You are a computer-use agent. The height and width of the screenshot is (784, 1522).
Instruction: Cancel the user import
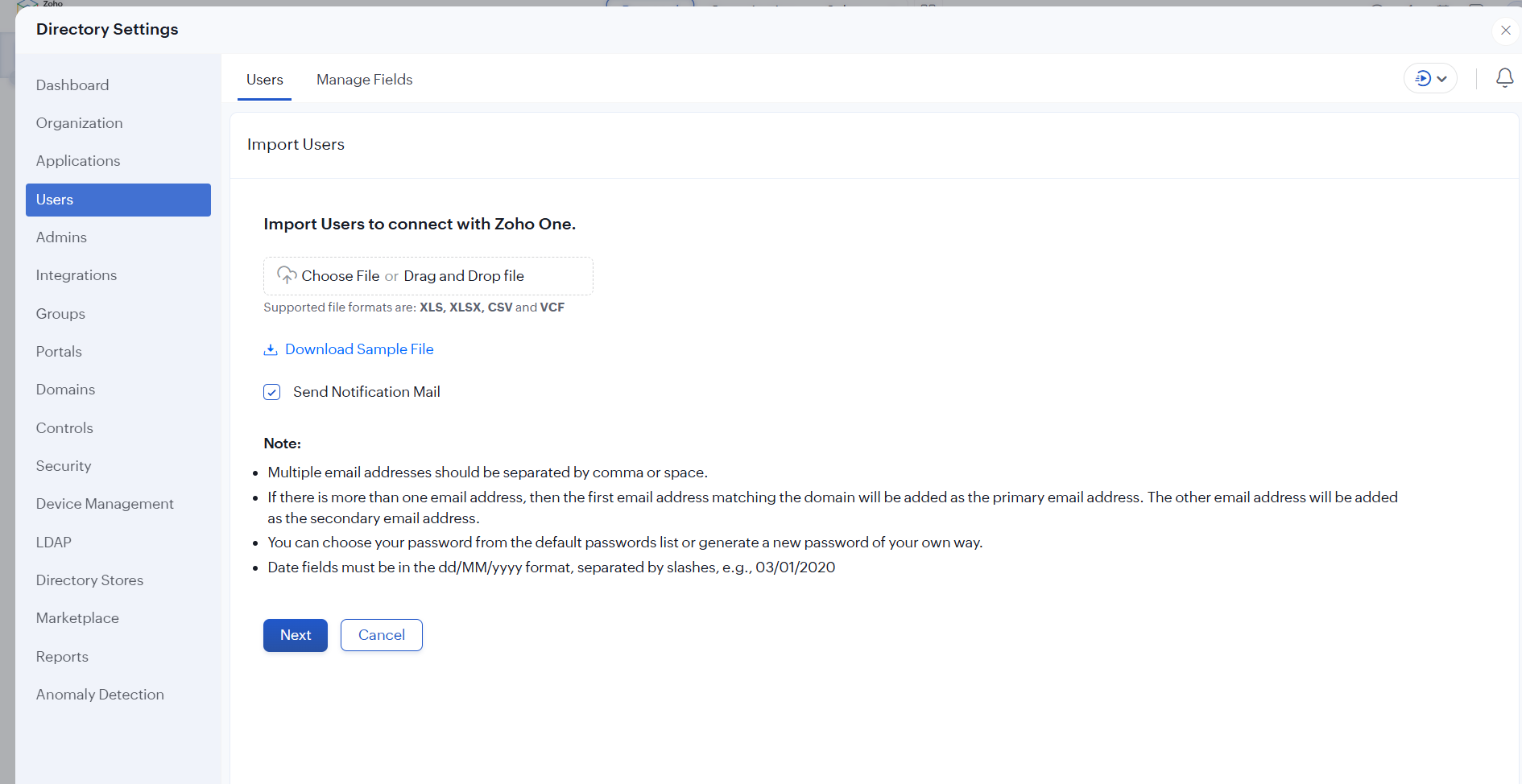coord(381,635)
